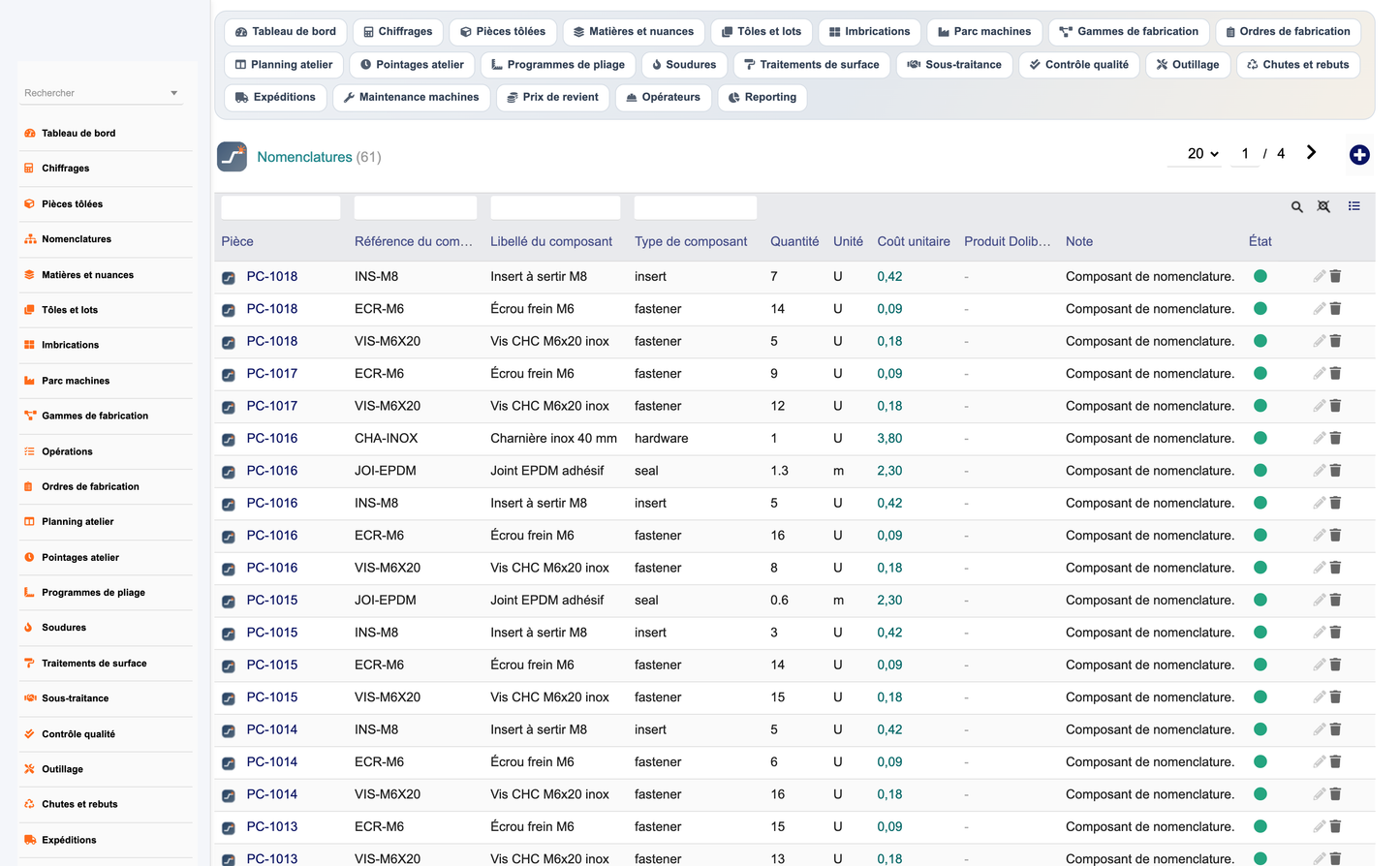
Task: Open PC-1015 link in JOI-EPDM row
Action: 271,600
